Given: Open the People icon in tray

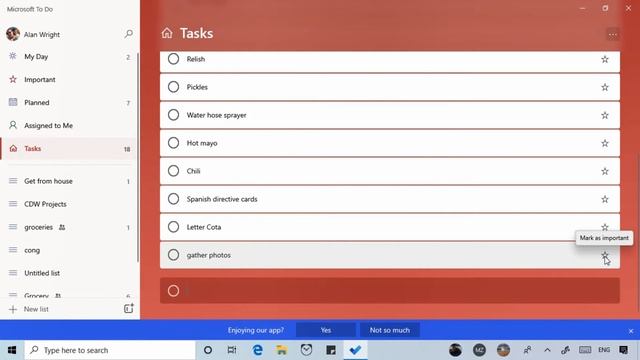Looking at the screenshot, I should point(527,350).
